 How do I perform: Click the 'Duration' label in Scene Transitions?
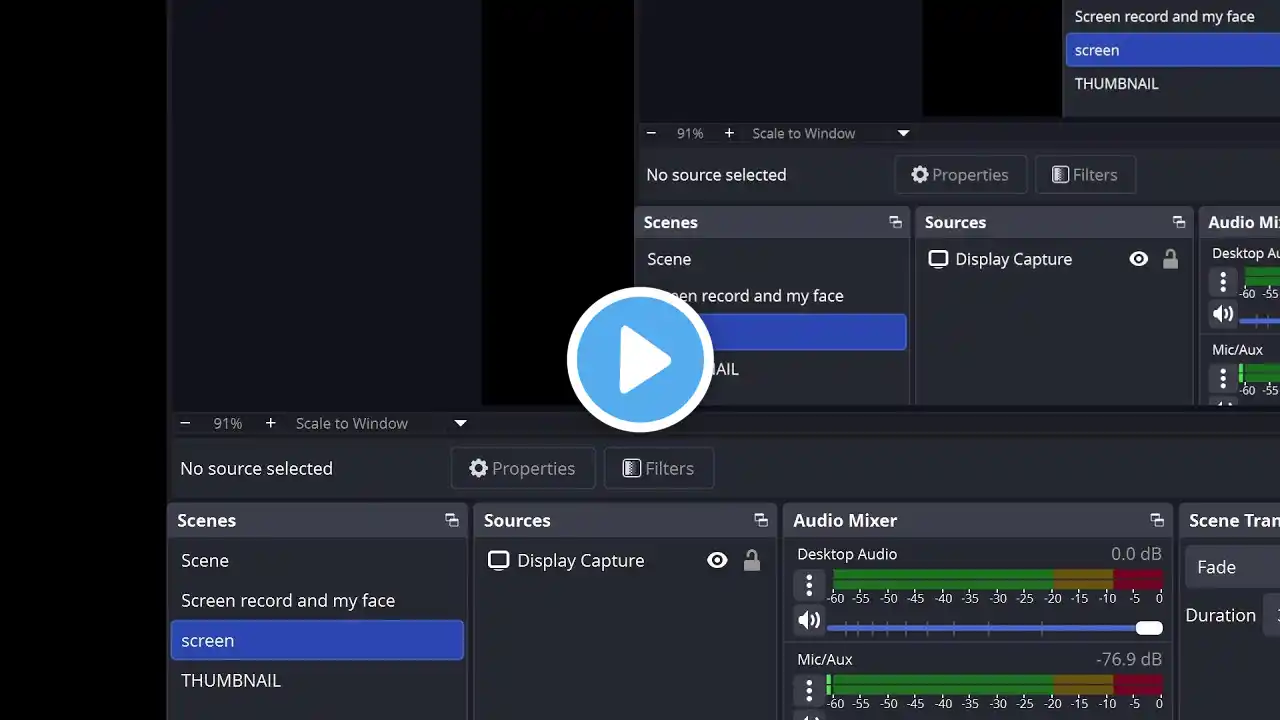click(x=1220, y=616)
